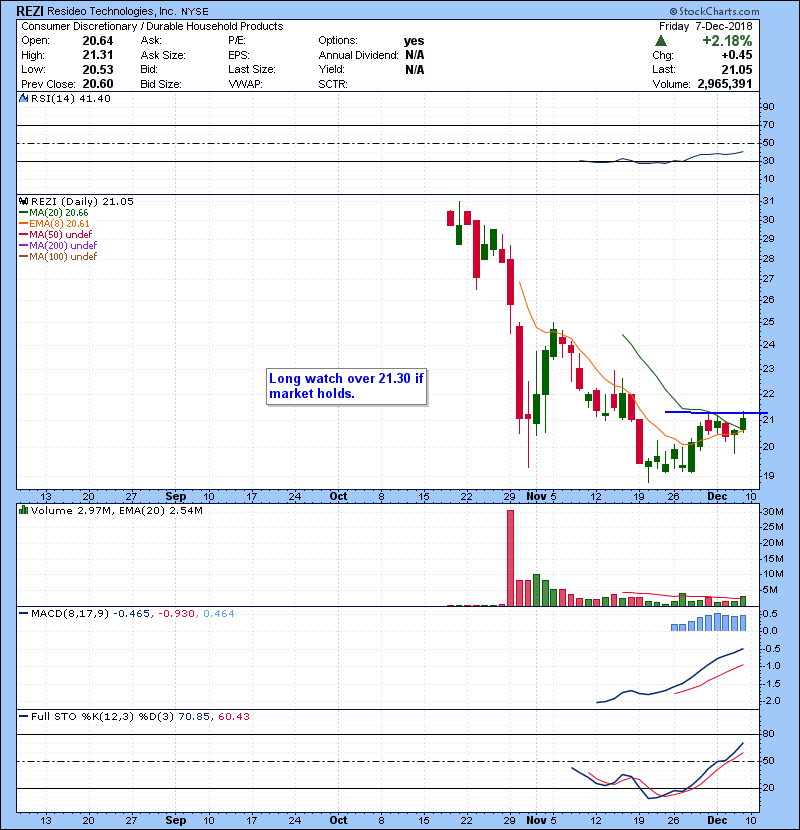Image resolution: width=800 pixels, height=830 pixels.
Task: Click the Resideo Technologies, Inc. company name
Action: click(x=112, y=11)
